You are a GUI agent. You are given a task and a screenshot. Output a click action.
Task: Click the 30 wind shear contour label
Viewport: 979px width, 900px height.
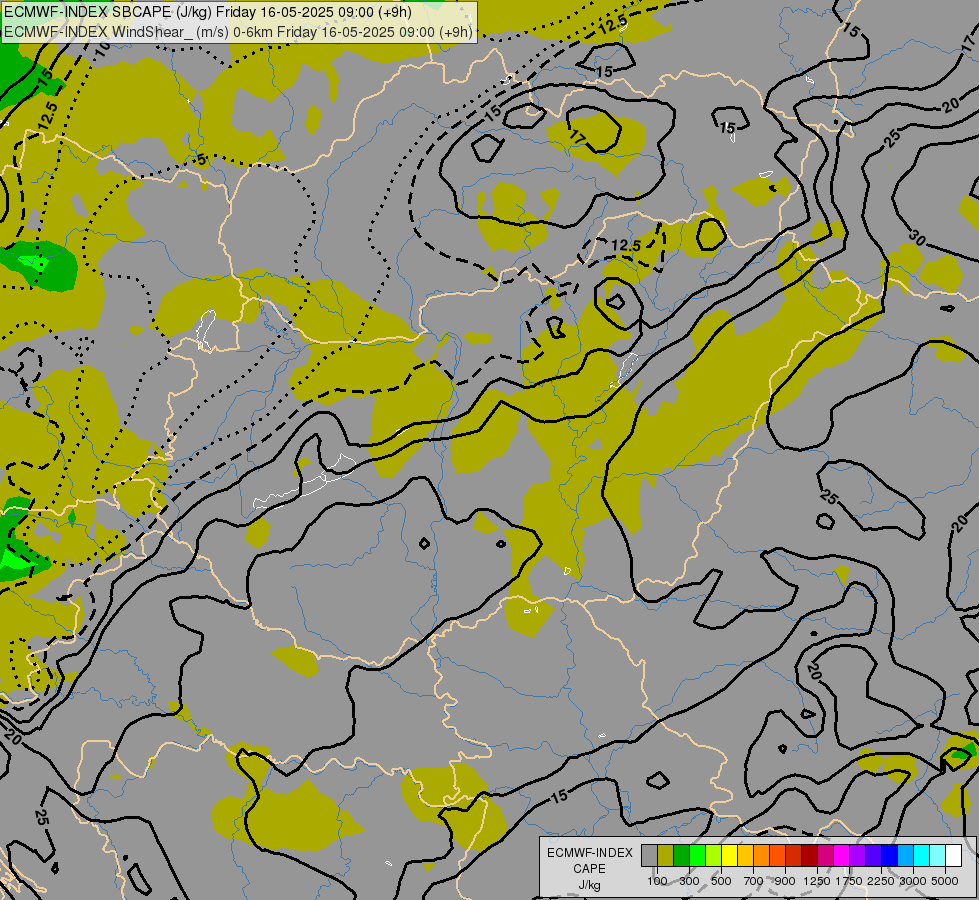point(917,237)
